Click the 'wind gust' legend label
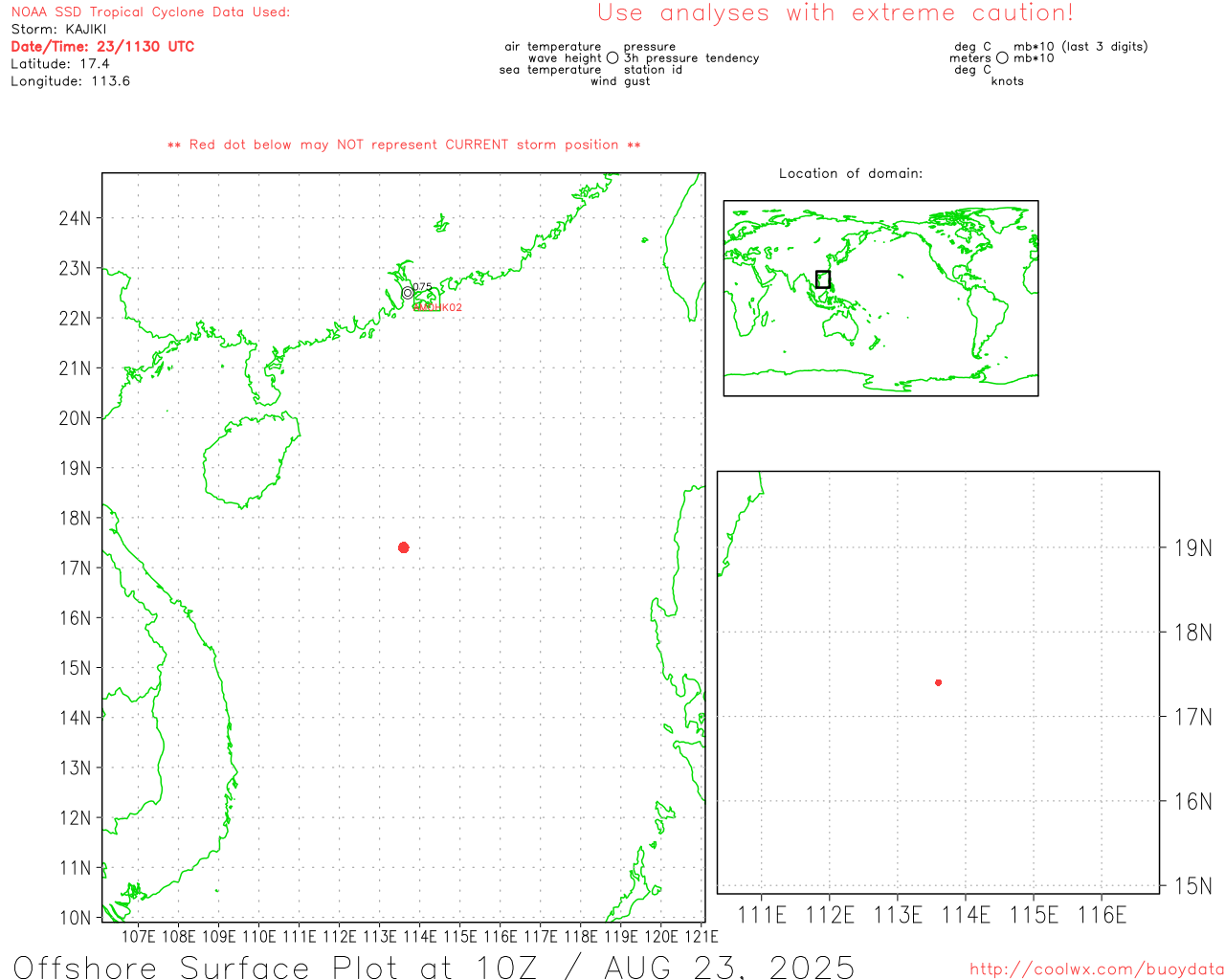This screenshot has width=1225, height=980. click(620, 81)
